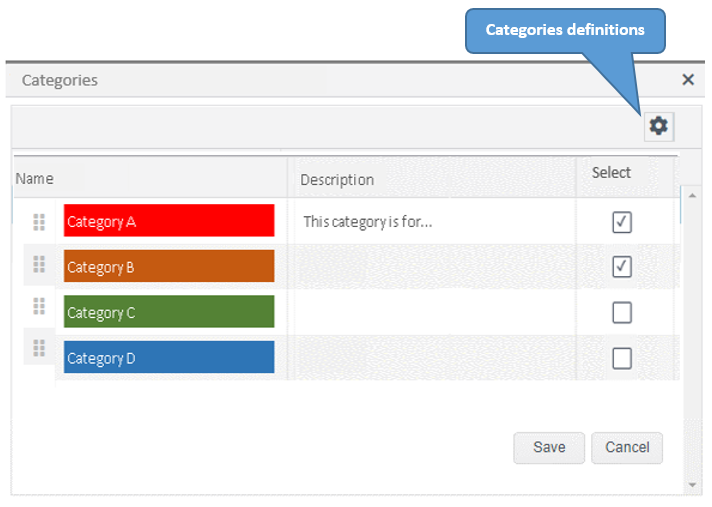Uncheck the Category A select checkbox

click(622, 222)
